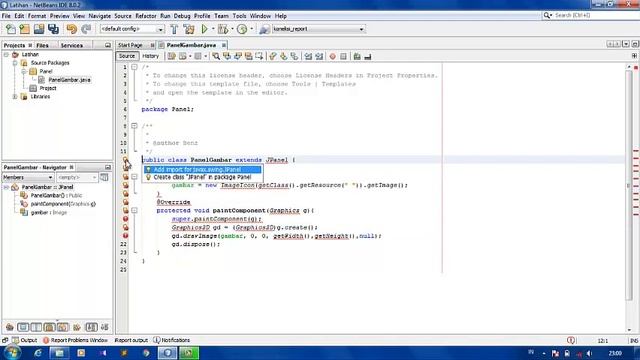
Task: Click the Windows Start button
Action: tap(12, 353)
